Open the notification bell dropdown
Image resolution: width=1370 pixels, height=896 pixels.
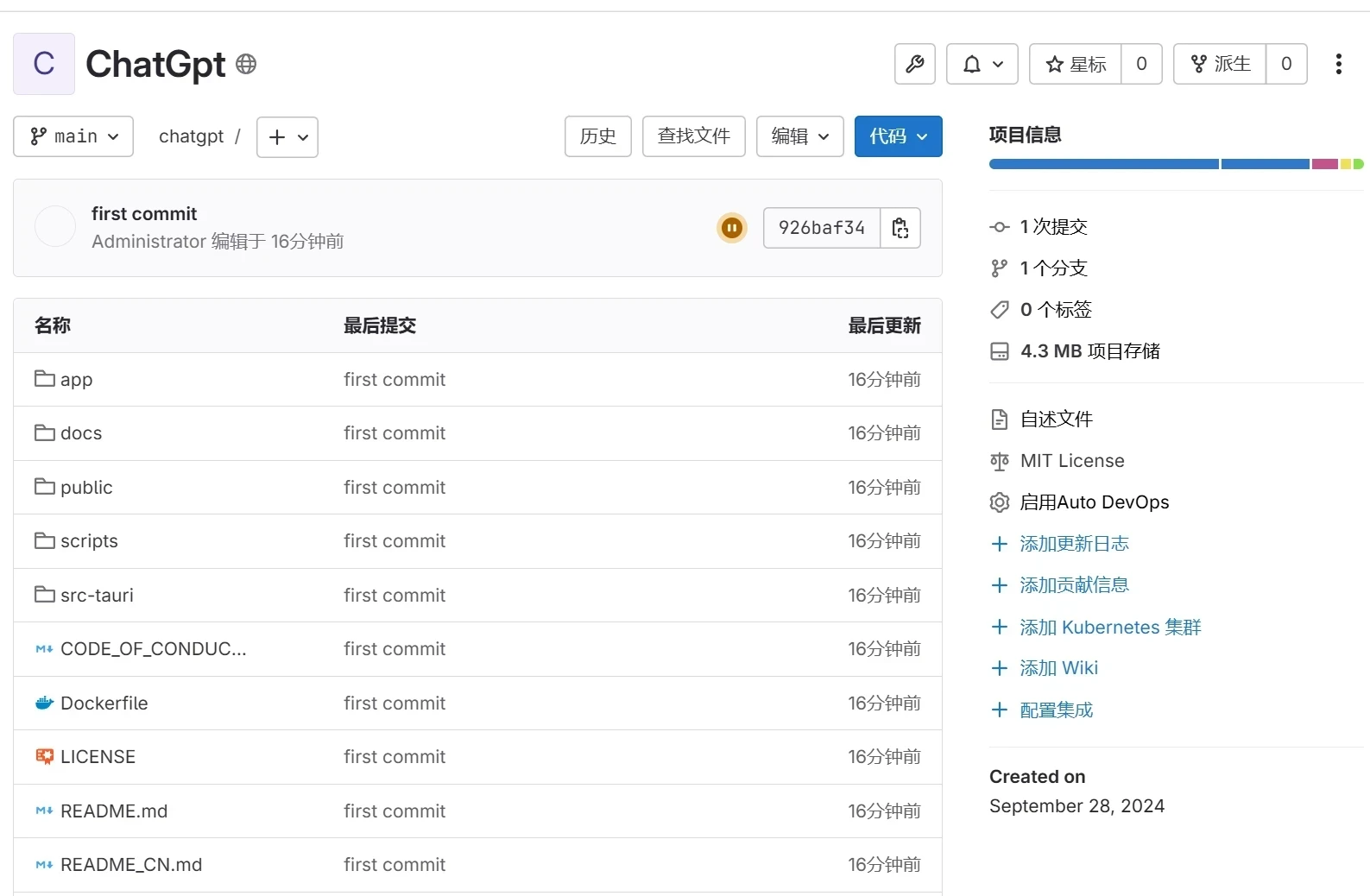pos(982,64)
